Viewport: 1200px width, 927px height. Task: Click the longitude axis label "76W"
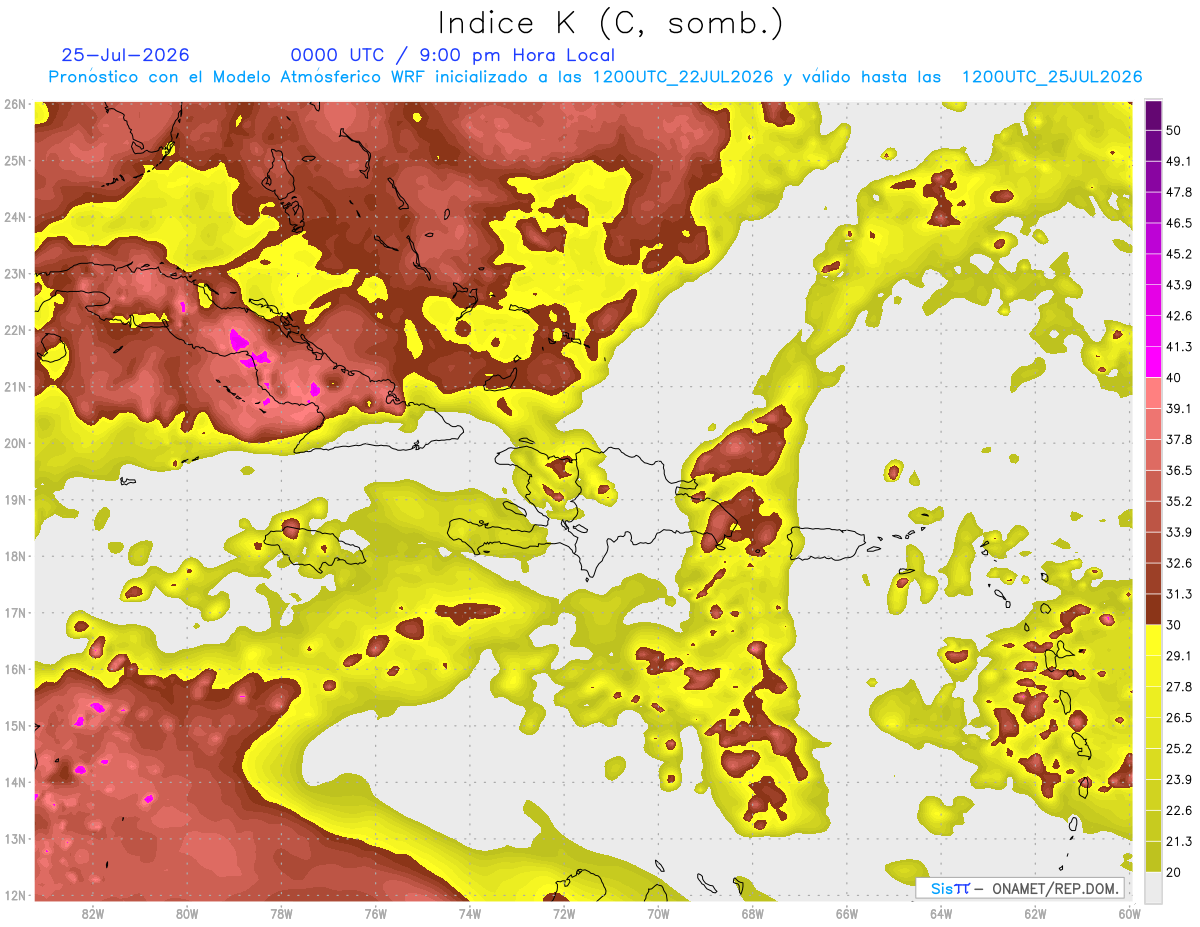coord(375,913)
